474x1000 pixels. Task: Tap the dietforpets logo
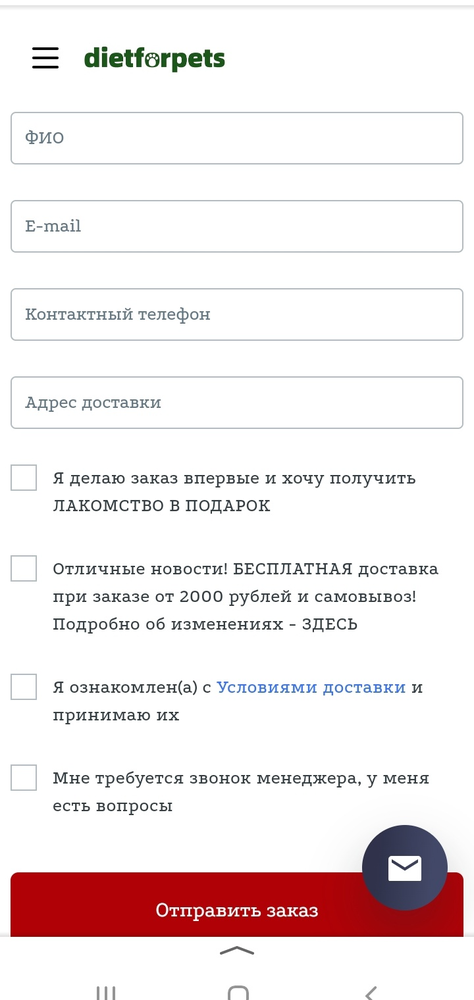pos(154,59)
